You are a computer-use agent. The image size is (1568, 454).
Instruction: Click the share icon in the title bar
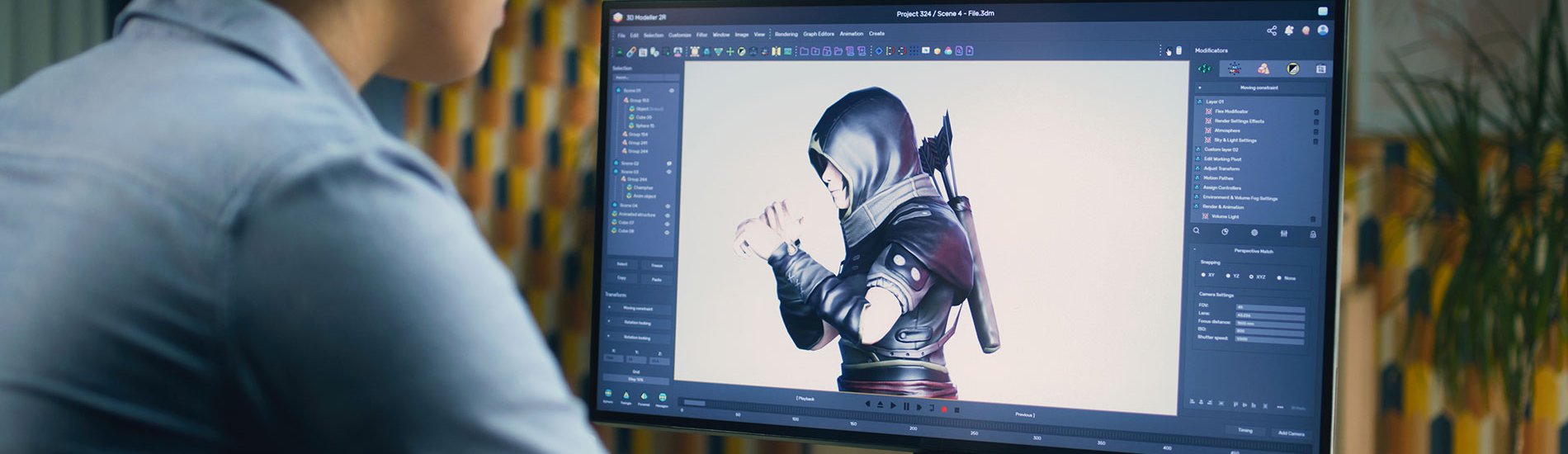pyautogui.click(x=1271, y=31)
